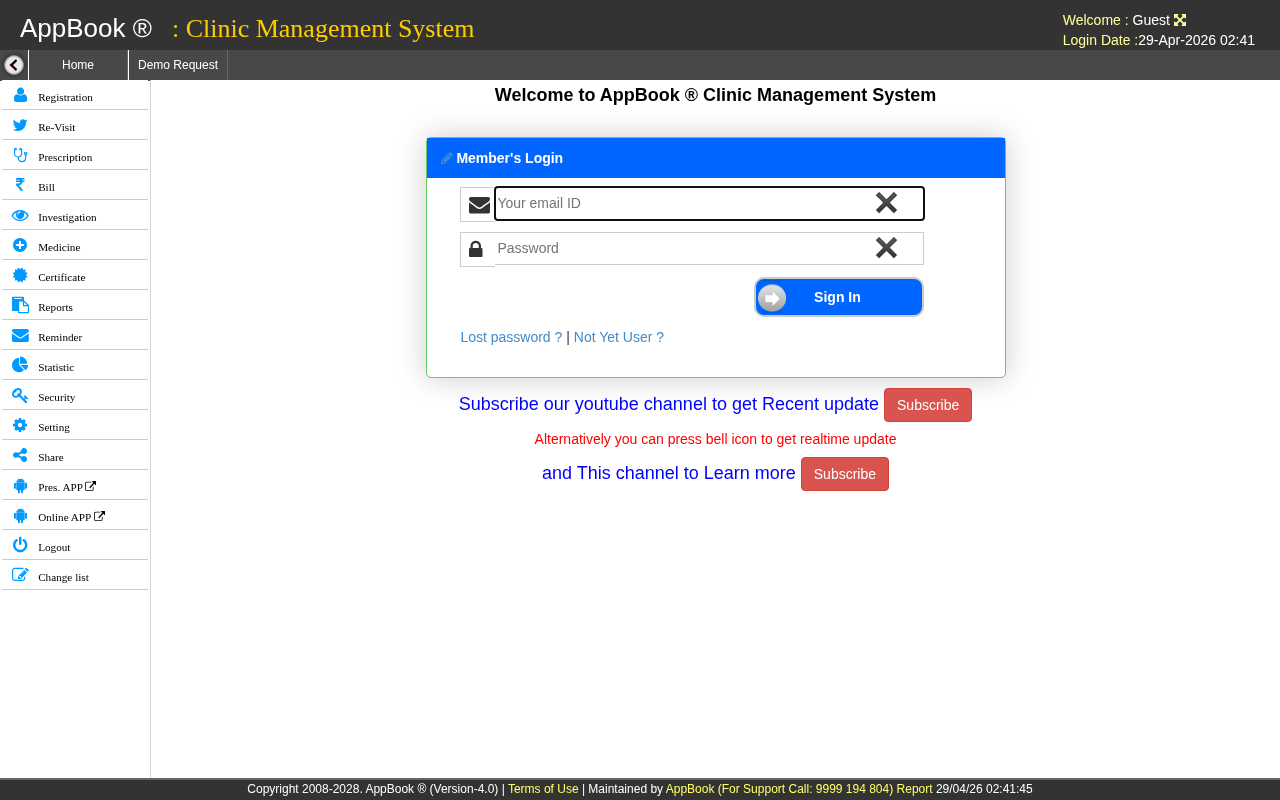Click the Logout power icon

[x=20, y=545]
